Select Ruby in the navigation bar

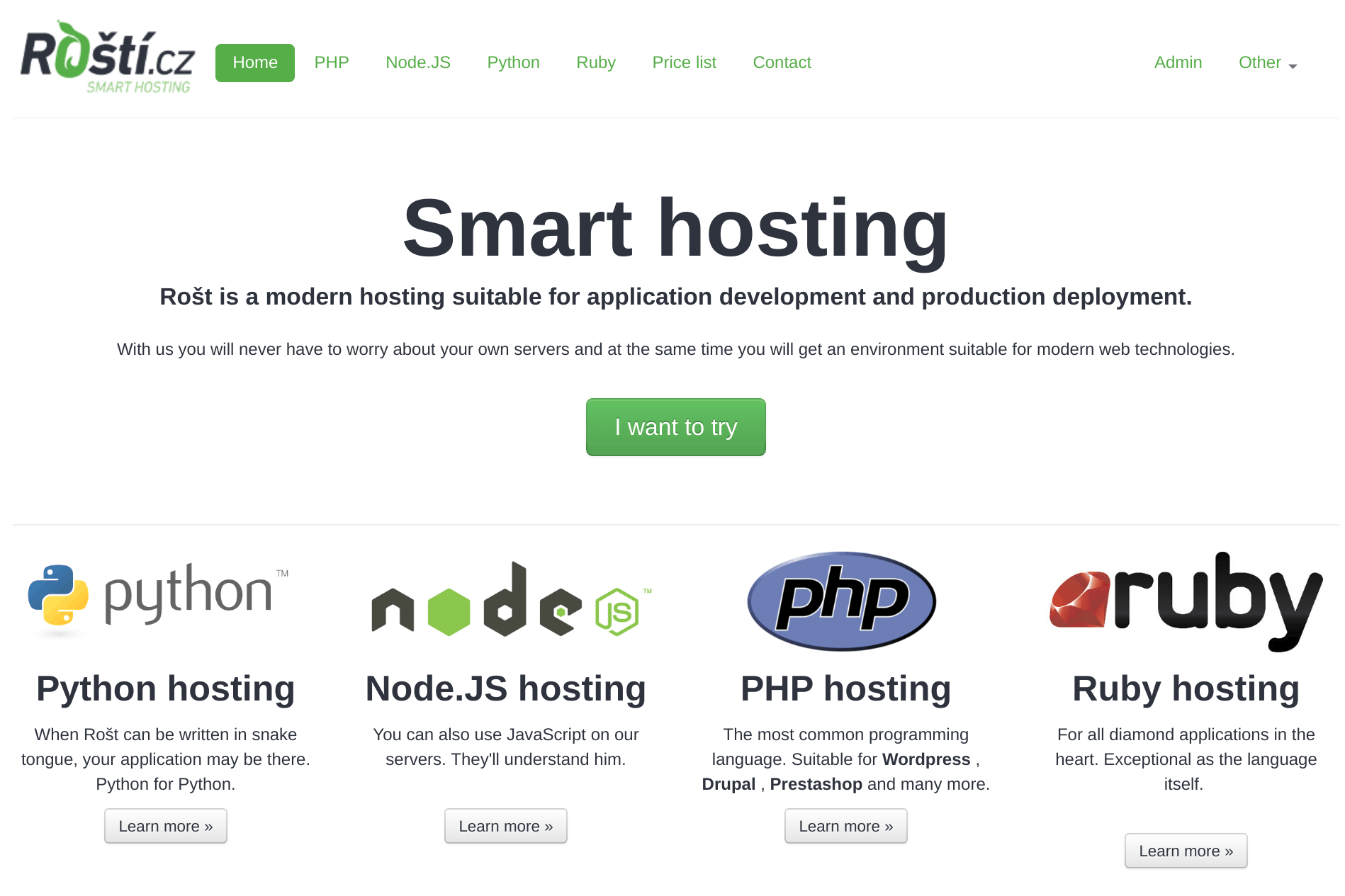click(596, 62)
